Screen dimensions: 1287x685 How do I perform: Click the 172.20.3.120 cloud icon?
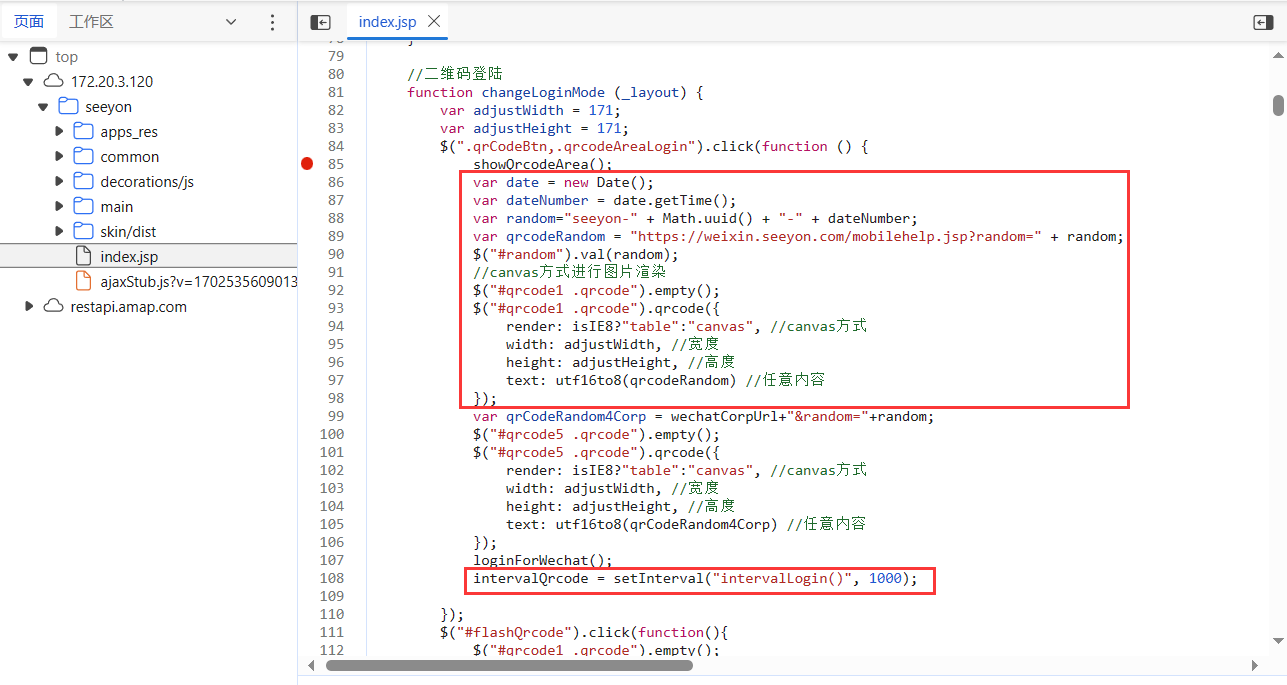pos(54,82)
